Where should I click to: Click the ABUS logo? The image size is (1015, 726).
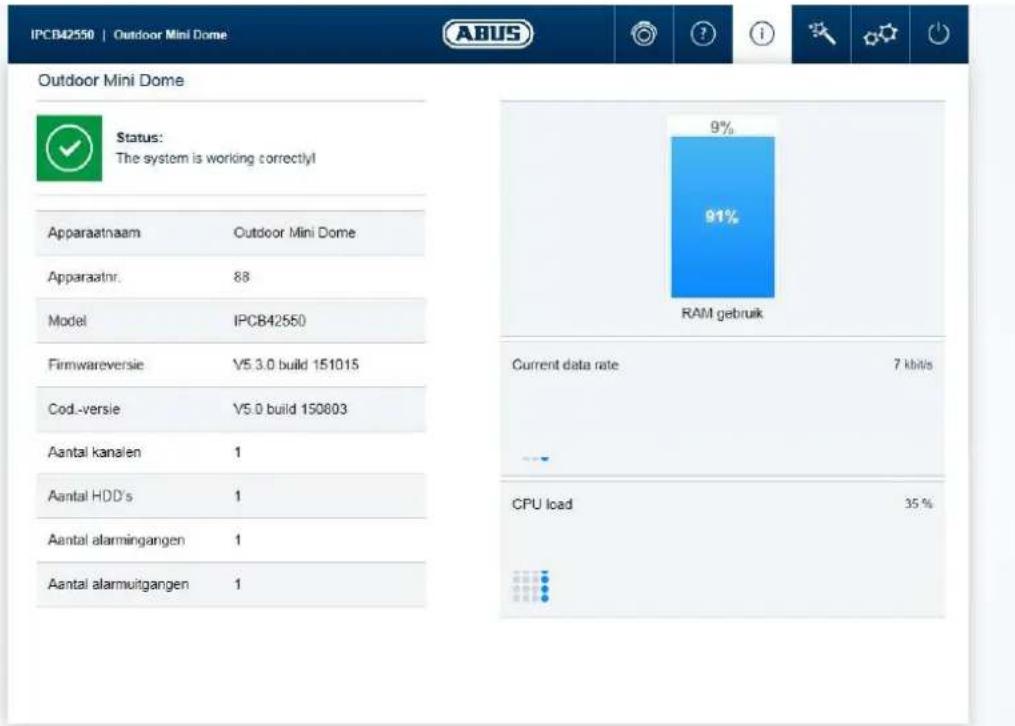pos(488,34)
